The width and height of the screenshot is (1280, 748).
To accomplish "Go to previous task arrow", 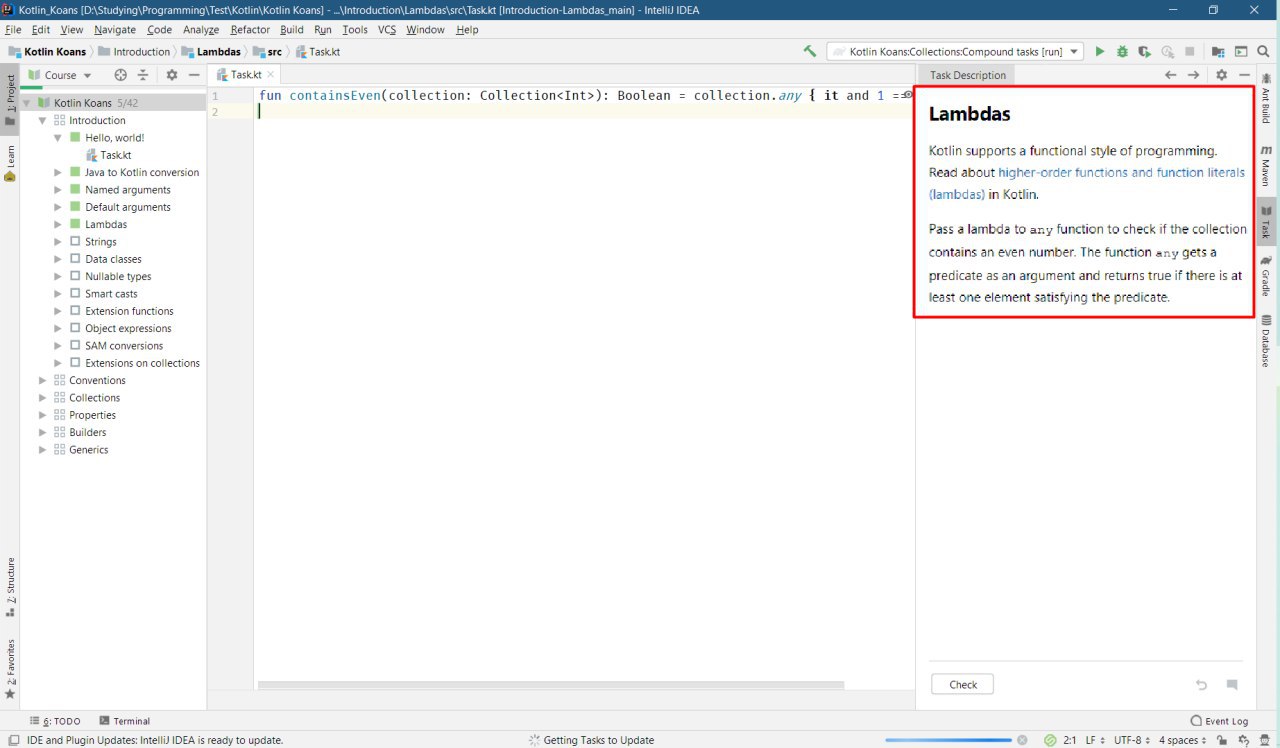I will [1171, 75].
